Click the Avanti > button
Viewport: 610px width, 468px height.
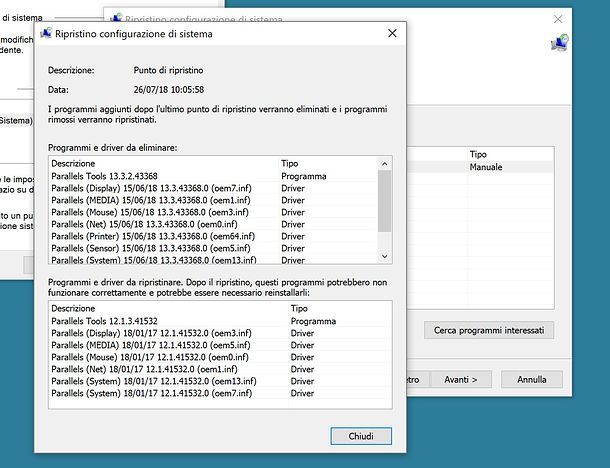click(461, 379)
